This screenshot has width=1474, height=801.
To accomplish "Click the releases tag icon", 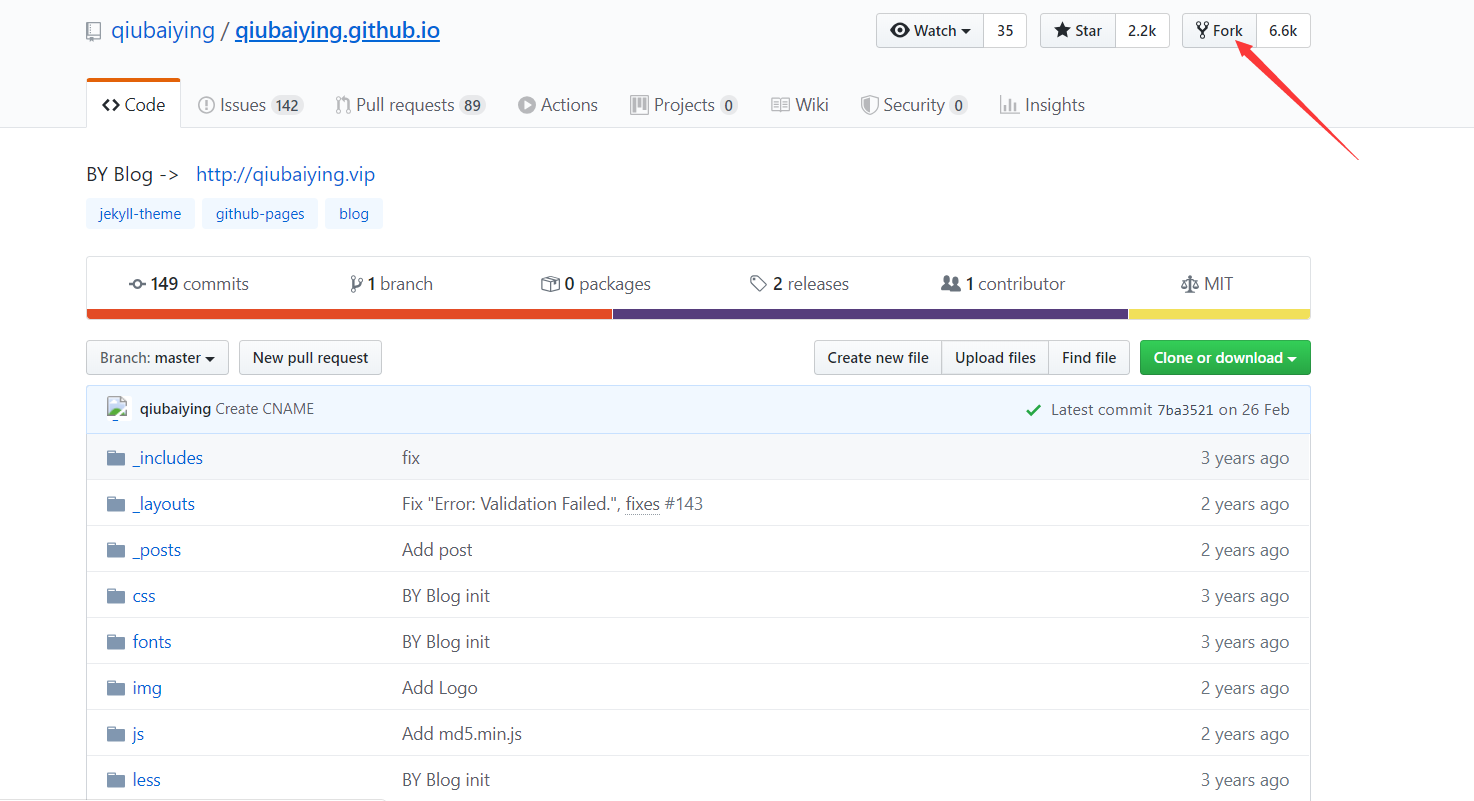I will click(759, 284).
